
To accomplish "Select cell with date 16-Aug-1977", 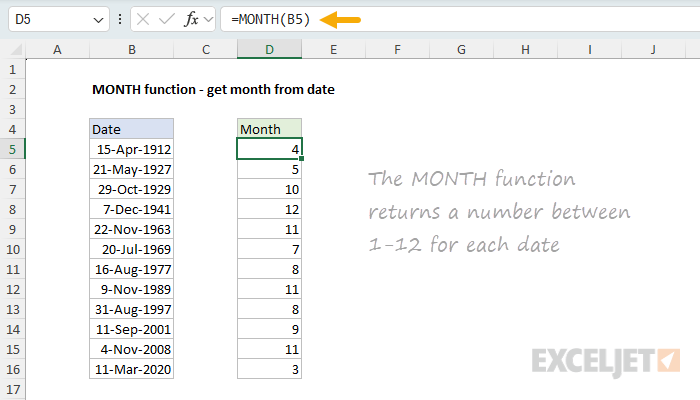I will [132, 269].
